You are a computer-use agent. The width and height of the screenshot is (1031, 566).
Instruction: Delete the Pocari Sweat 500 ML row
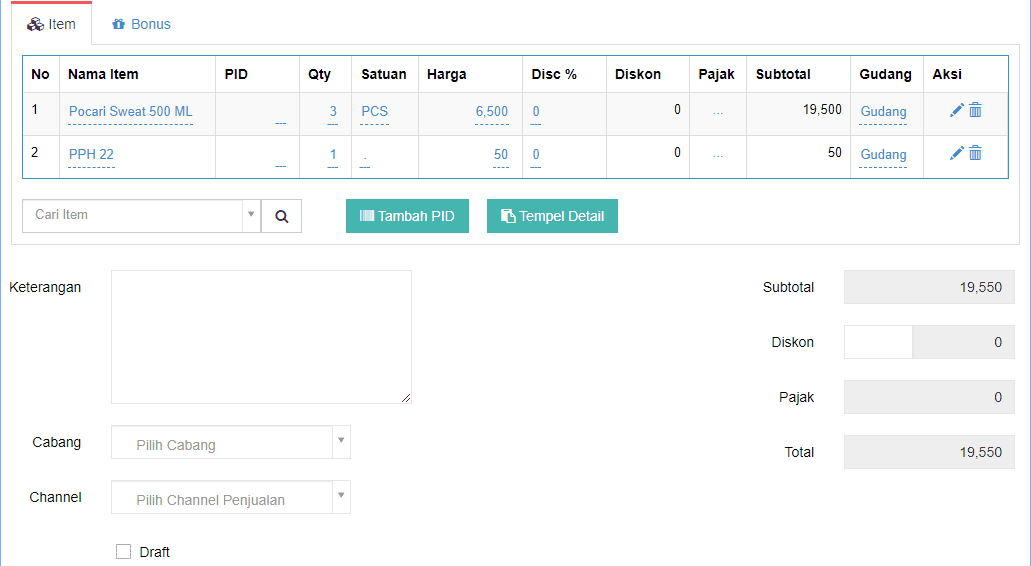coord(975,110)
